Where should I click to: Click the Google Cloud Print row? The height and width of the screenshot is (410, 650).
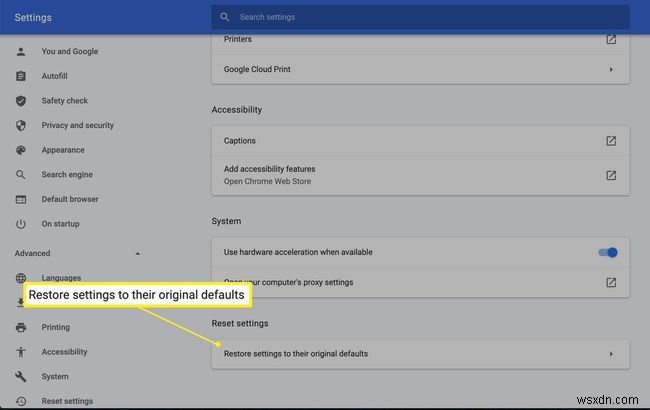coord(420,69)
